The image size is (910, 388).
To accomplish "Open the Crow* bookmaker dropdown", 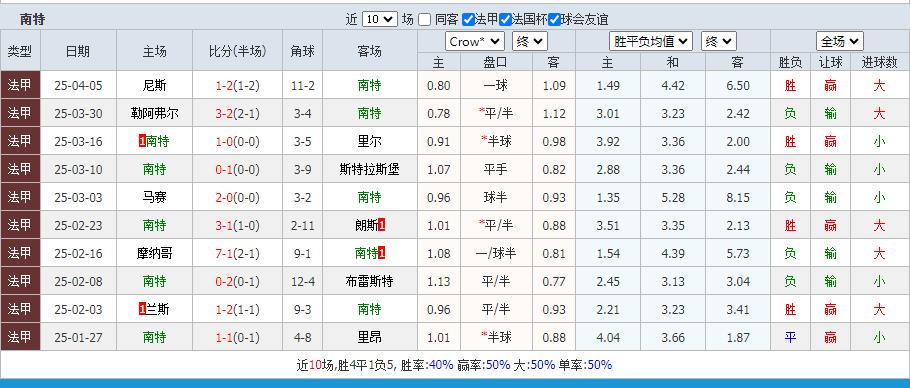I will 475,41.
